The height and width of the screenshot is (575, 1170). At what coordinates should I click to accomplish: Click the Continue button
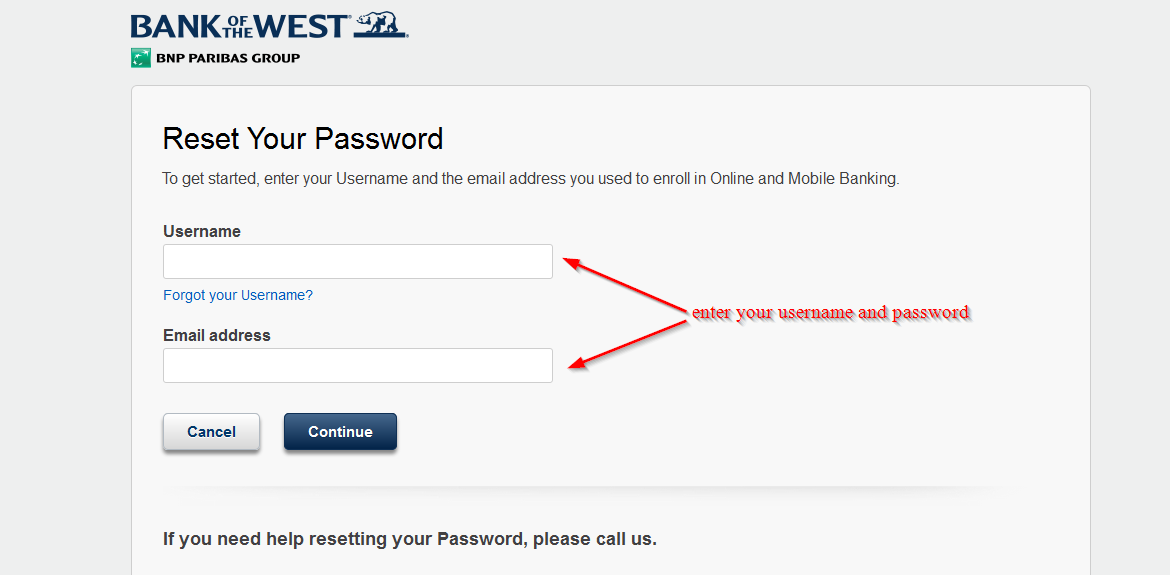tap(340, 432)
